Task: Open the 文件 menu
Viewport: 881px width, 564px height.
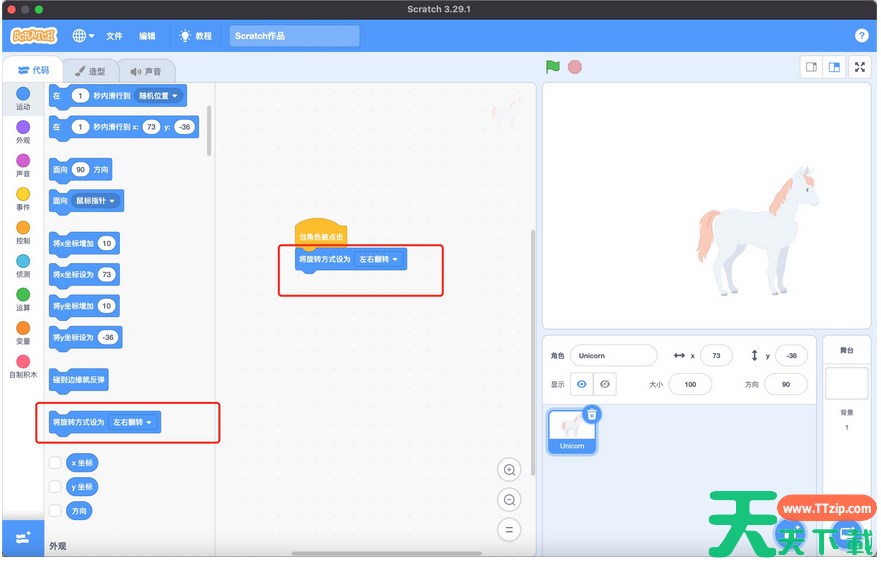Action: pos(114,36)
